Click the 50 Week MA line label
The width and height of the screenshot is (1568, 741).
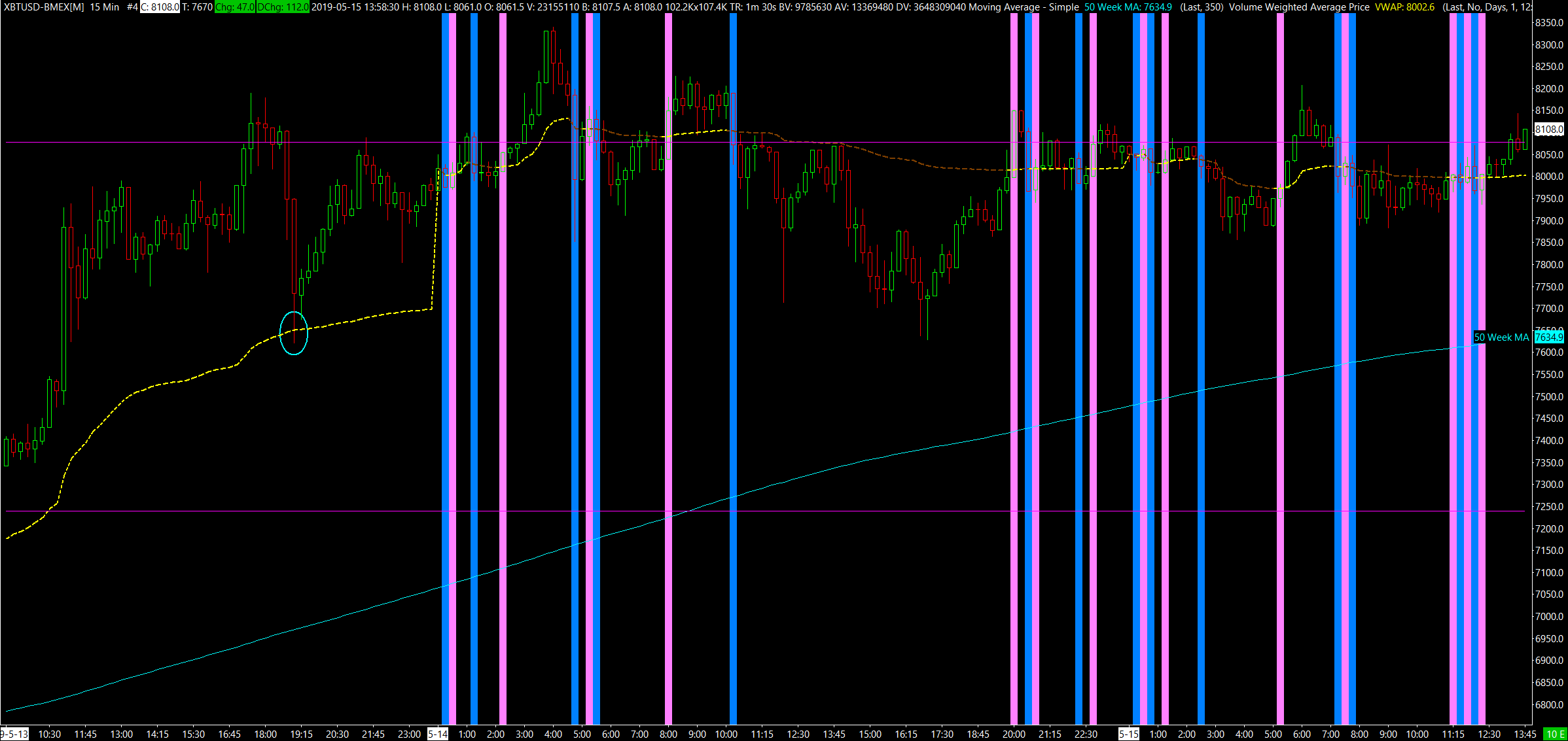(x=1501, y=337)
